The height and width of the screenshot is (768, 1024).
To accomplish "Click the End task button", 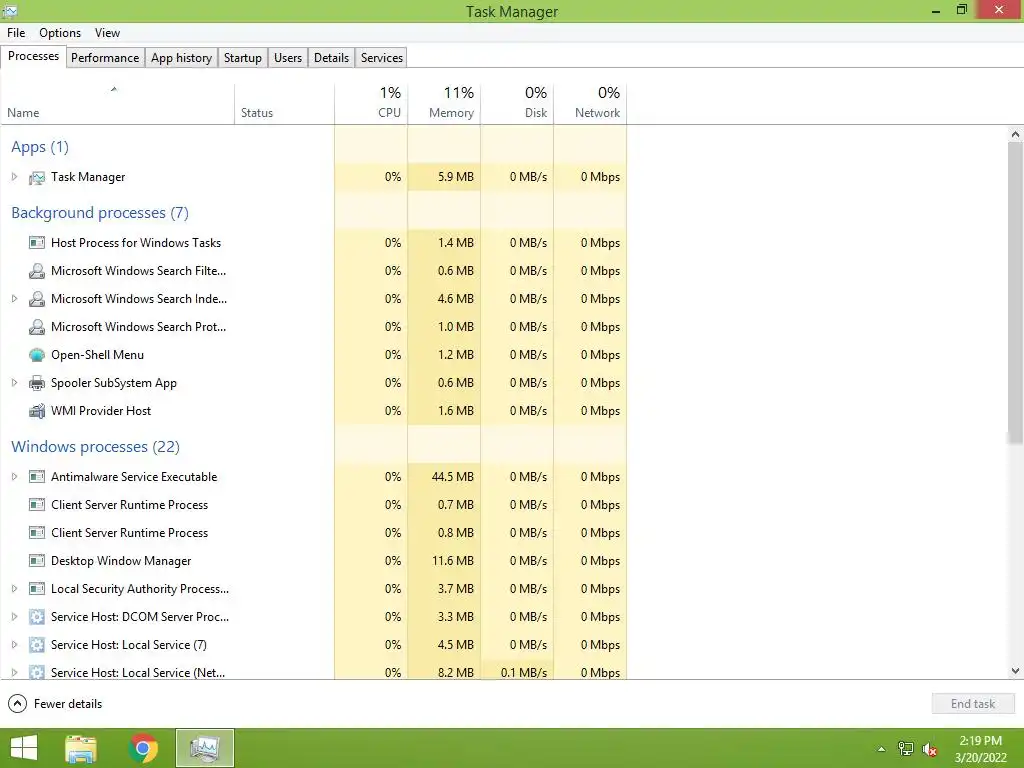I will (x=973, y=704).
